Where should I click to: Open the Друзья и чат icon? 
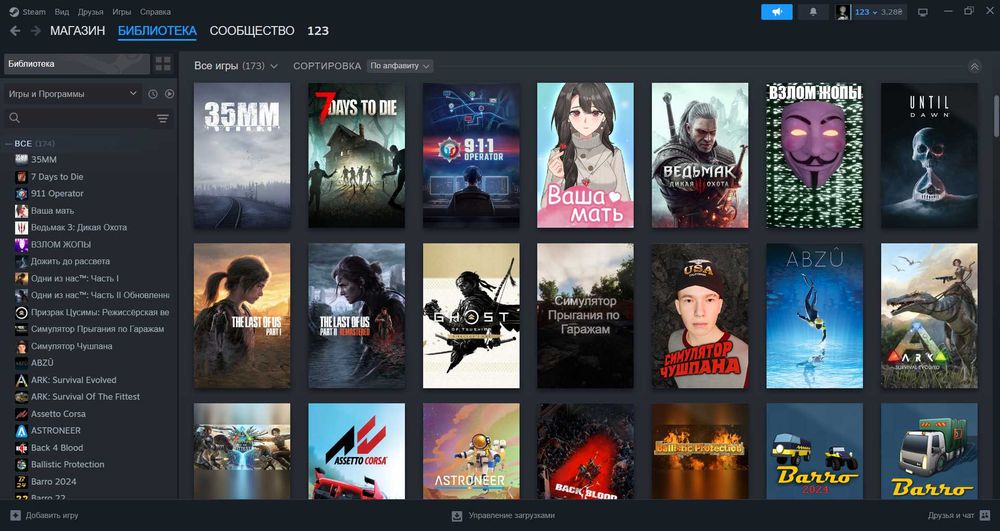[984, 515]
